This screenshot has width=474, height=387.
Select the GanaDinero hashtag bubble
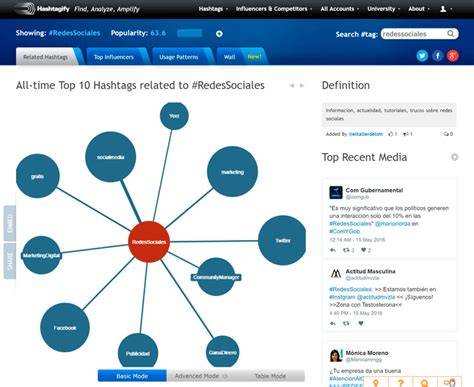222,352
